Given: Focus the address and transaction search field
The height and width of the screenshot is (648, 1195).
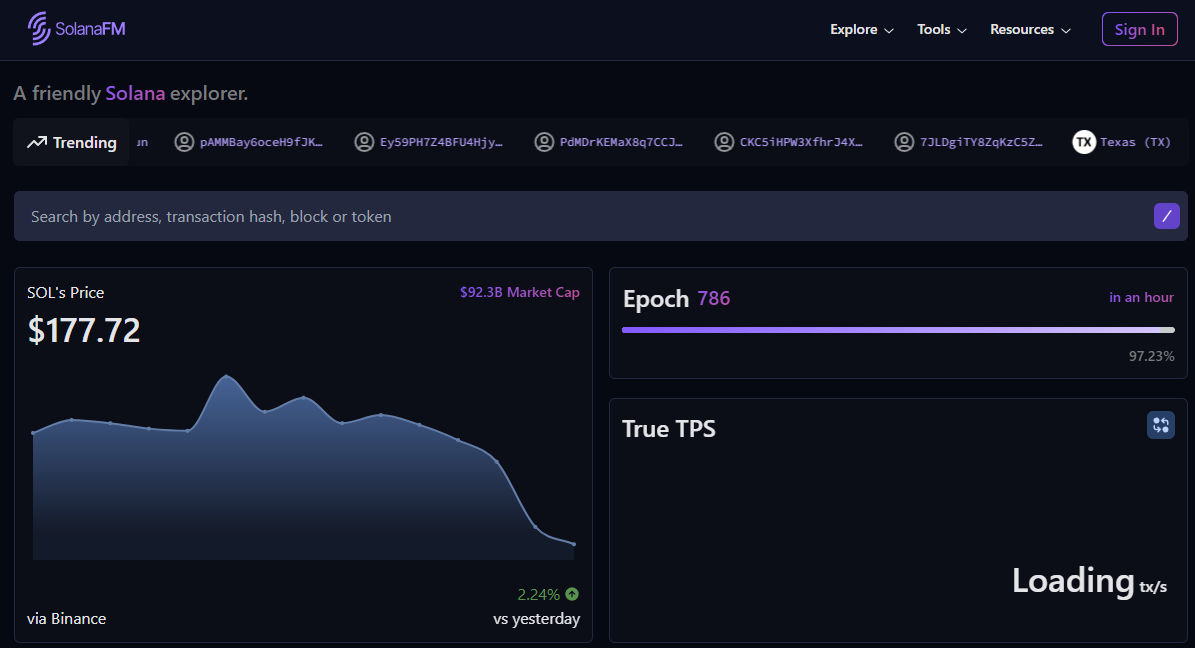Looking at the screenshot, I should click(601, 217).
